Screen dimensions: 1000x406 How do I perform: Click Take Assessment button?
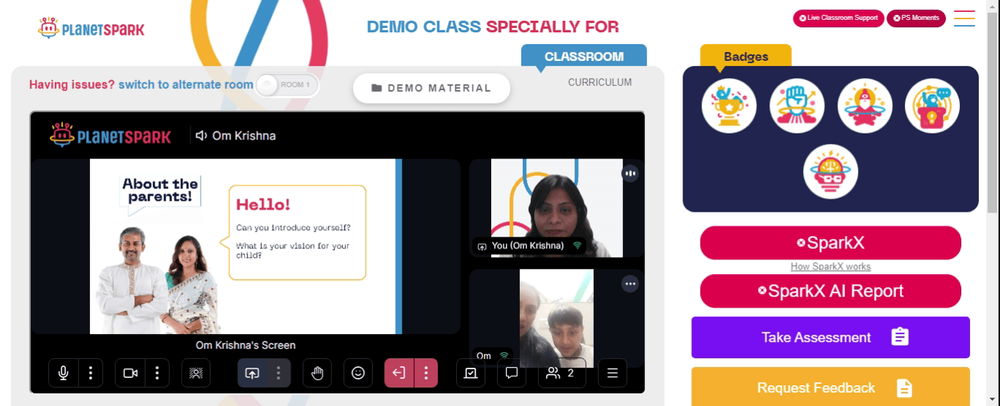pyautogui.click(x=830, y=337)
